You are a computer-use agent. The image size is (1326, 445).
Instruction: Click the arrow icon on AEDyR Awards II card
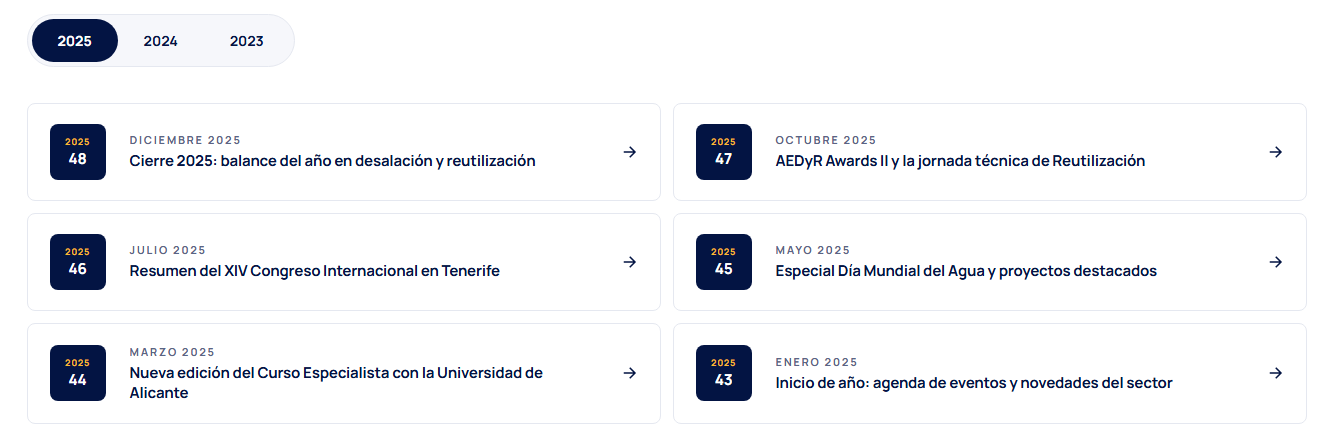click(1275, 152)
